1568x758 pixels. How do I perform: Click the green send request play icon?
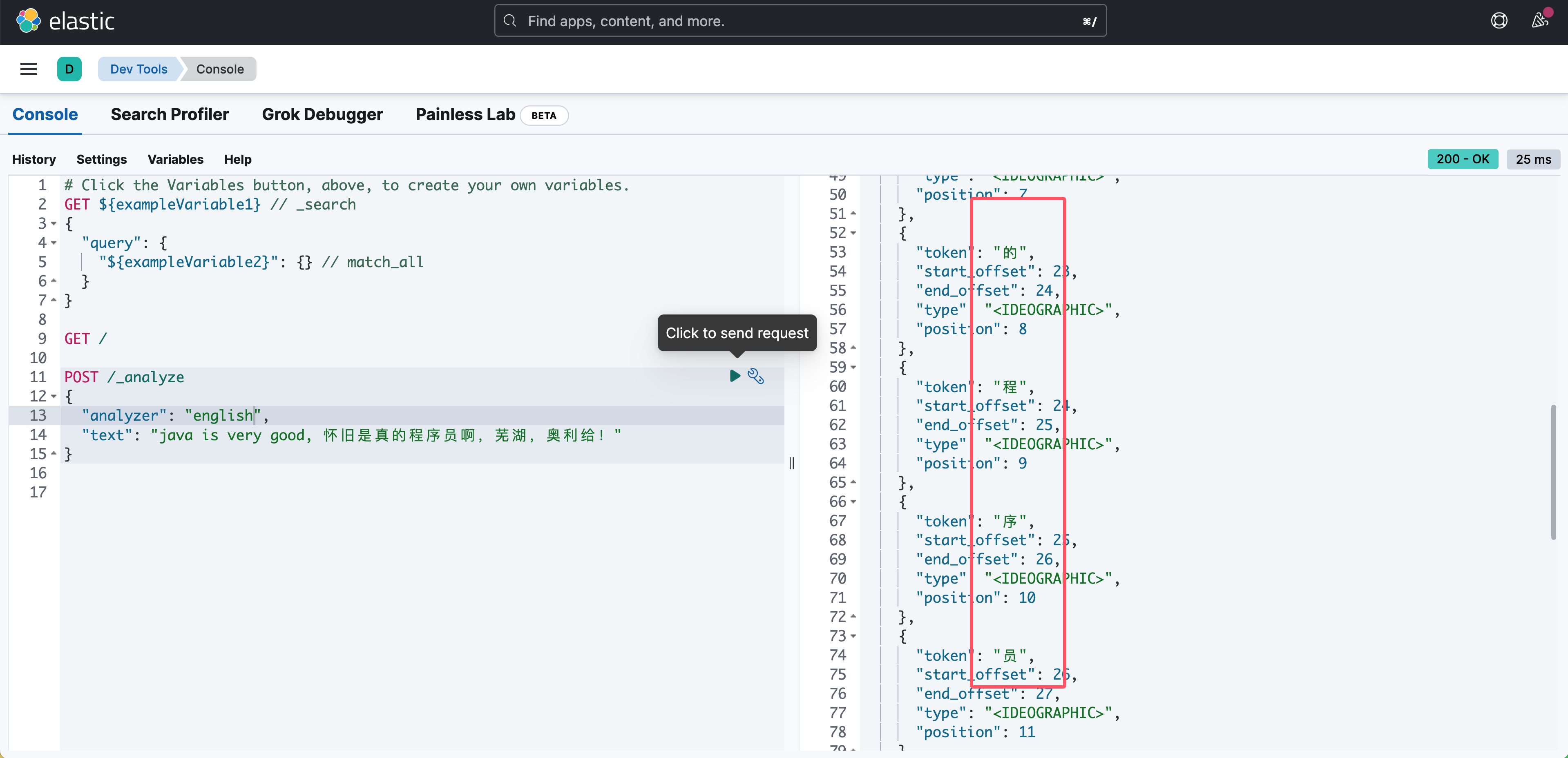pyautogui.click(x=735, y=376)
